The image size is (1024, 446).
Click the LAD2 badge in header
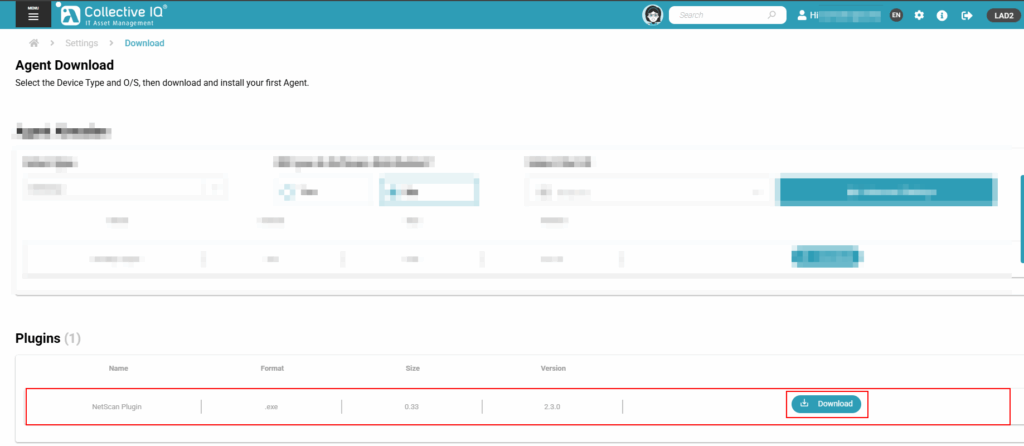pyautogui.click(x=1001, y=16)
